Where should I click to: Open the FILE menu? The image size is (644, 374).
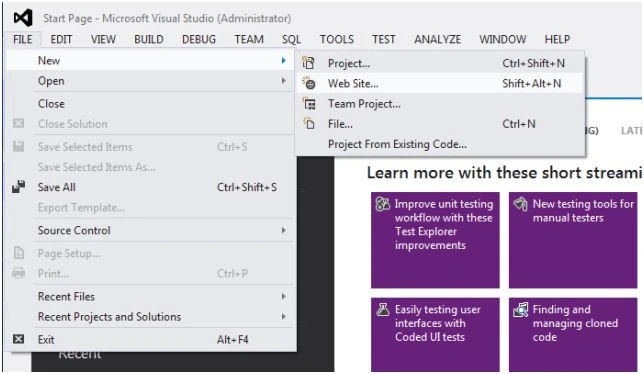(23, 39)
